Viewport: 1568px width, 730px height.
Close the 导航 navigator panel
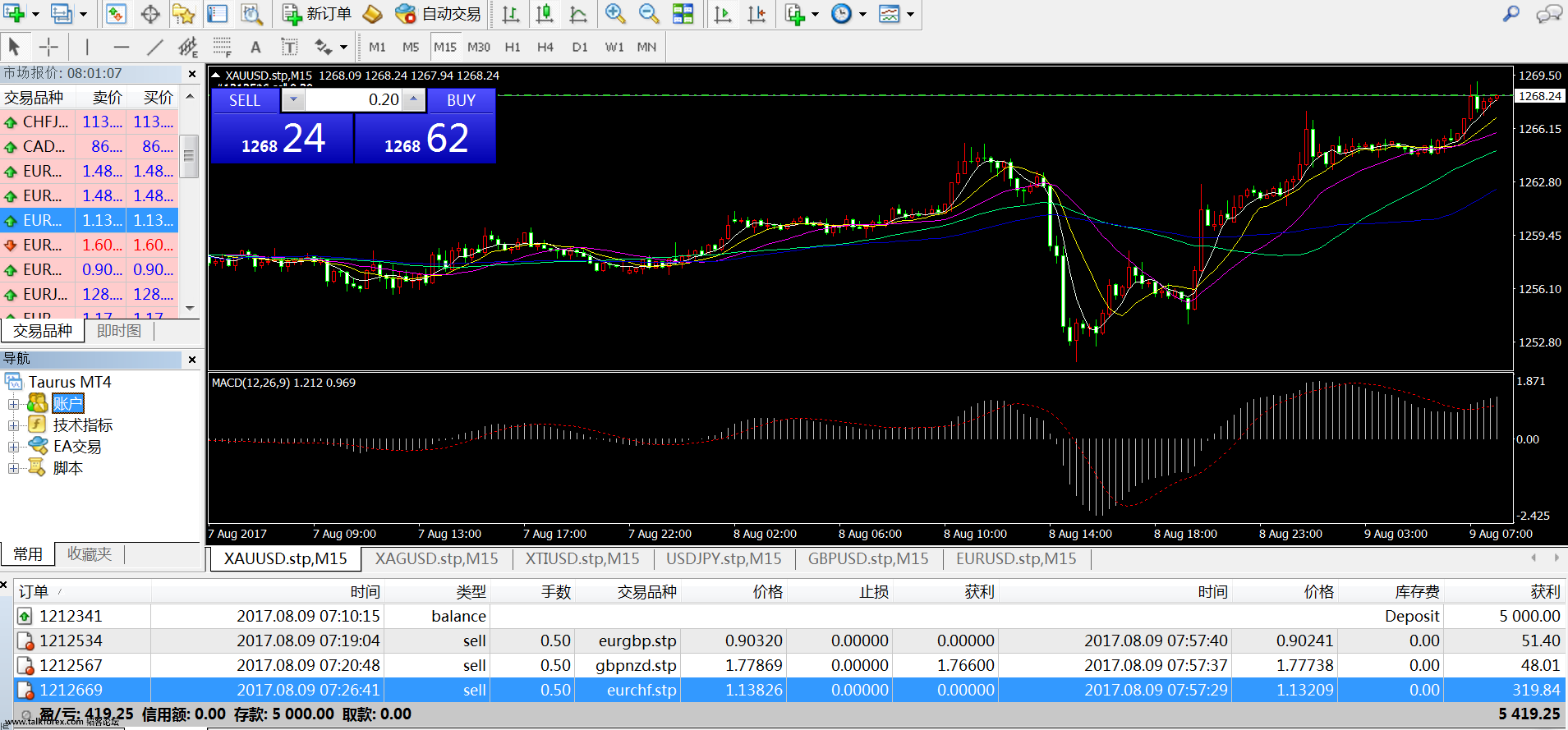pos(192,360)
